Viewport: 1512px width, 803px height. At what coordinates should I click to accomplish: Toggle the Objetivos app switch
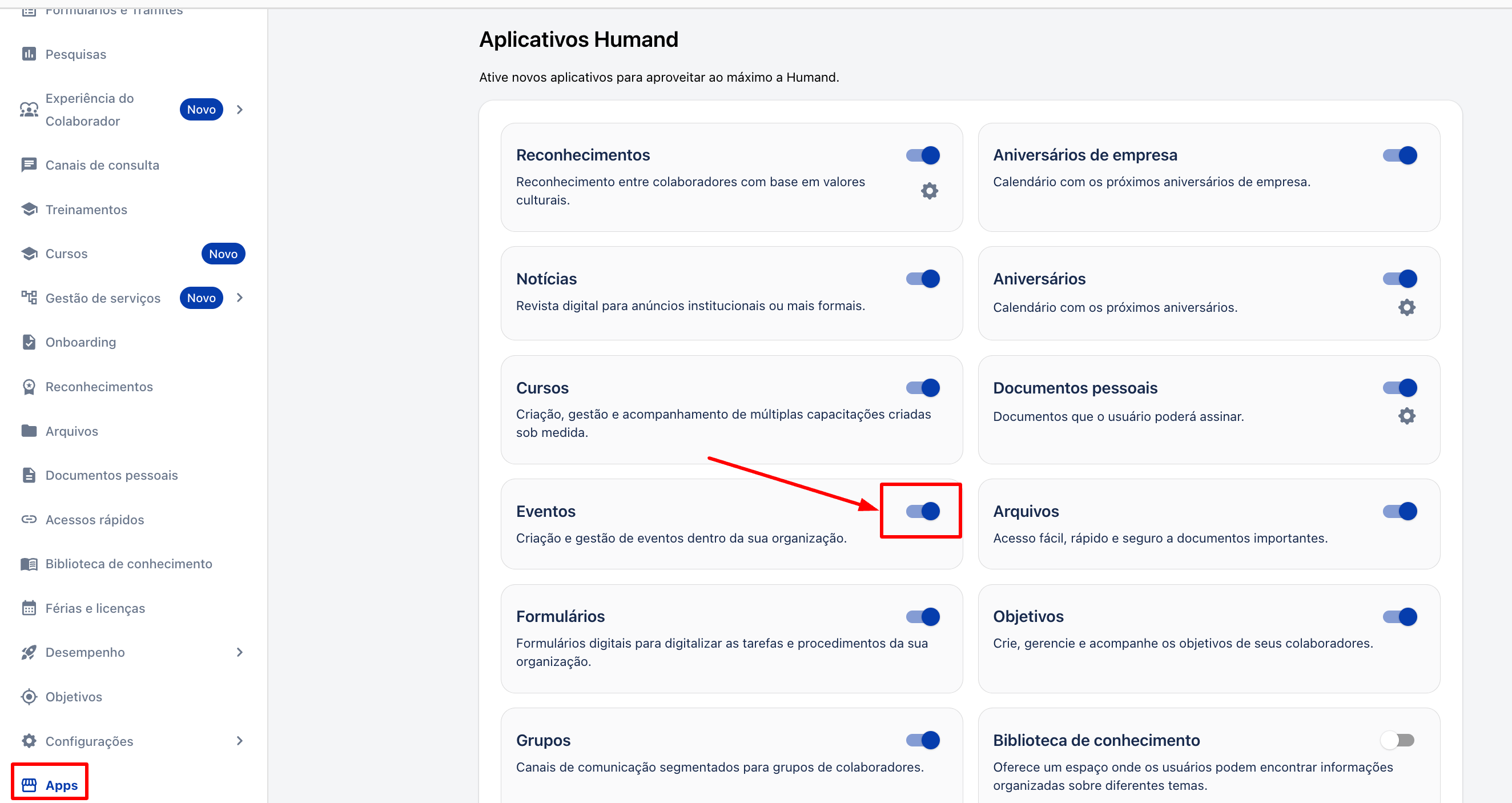(x=1400, y=617)
